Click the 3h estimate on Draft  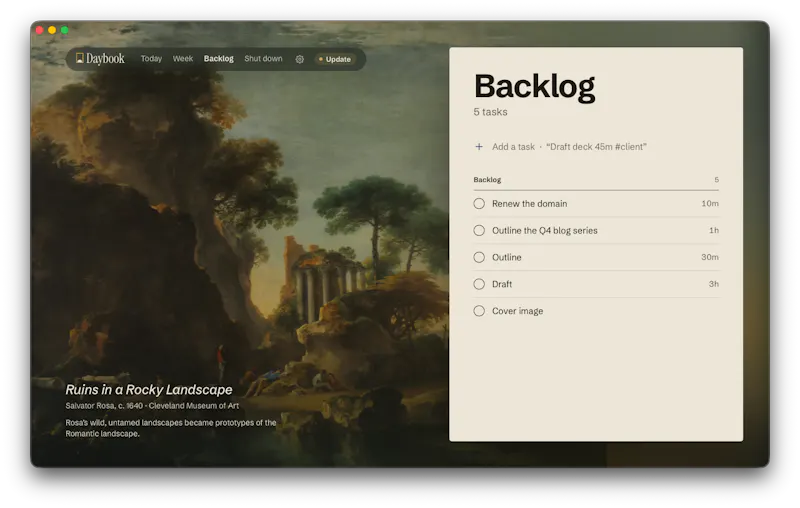[x=714, y=284]
